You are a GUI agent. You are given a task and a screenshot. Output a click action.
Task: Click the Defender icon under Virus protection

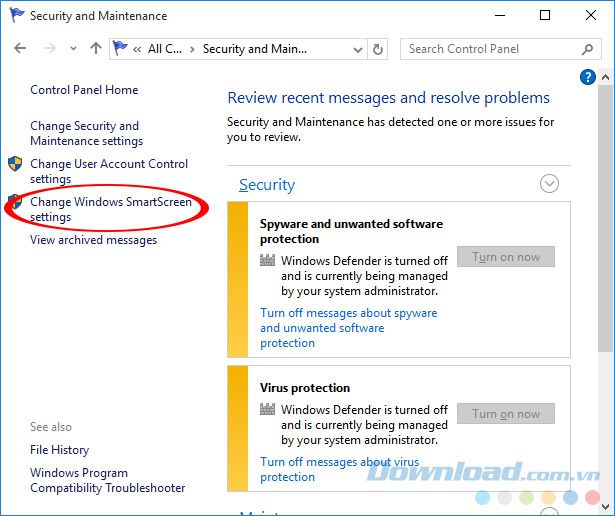[267, 409]
